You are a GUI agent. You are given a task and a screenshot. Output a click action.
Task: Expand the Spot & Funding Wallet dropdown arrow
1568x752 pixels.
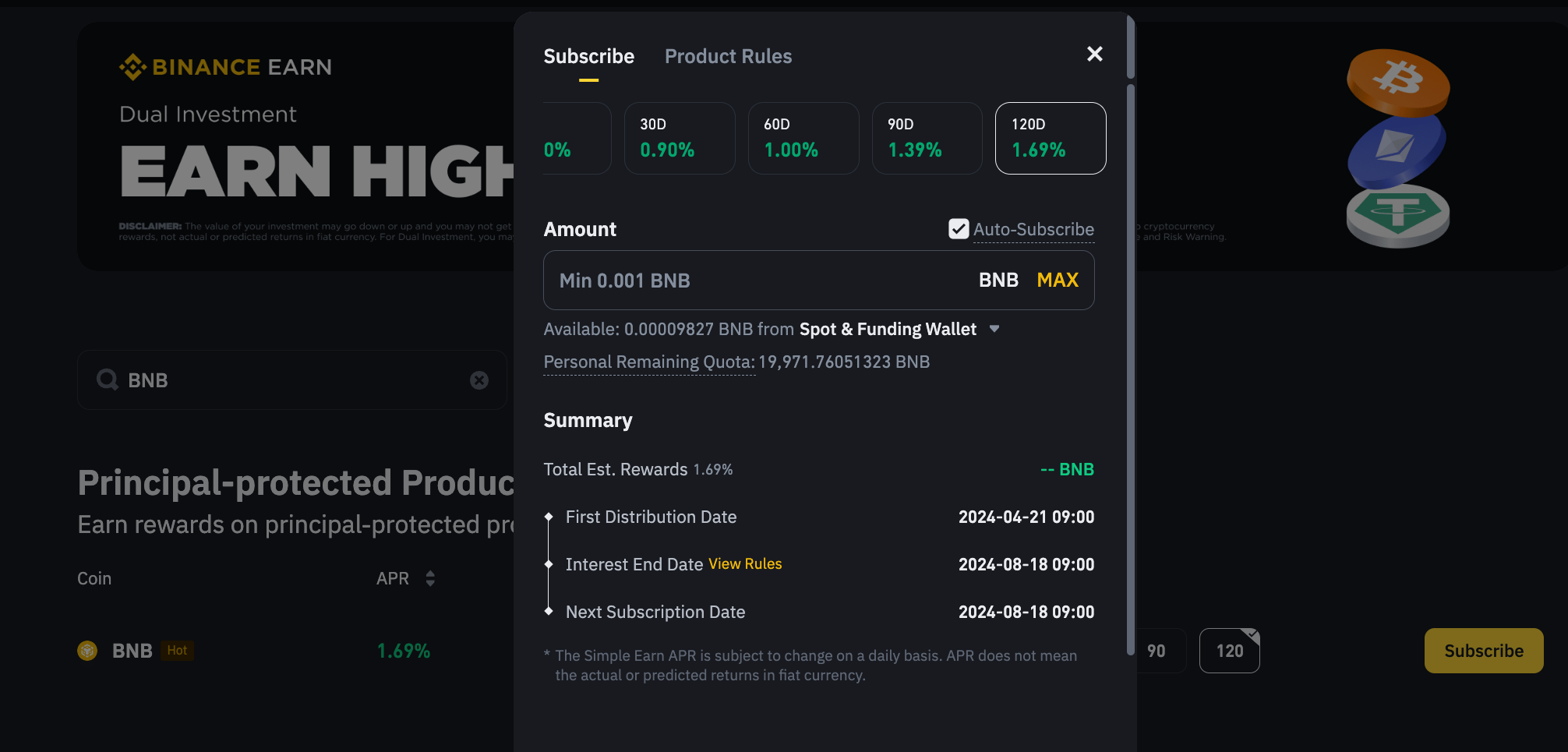pyautogui.click(x=994, y=329)
